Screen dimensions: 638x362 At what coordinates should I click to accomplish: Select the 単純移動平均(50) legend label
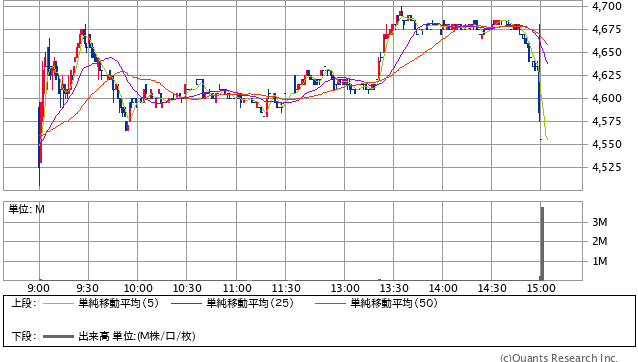click(394, 303)
